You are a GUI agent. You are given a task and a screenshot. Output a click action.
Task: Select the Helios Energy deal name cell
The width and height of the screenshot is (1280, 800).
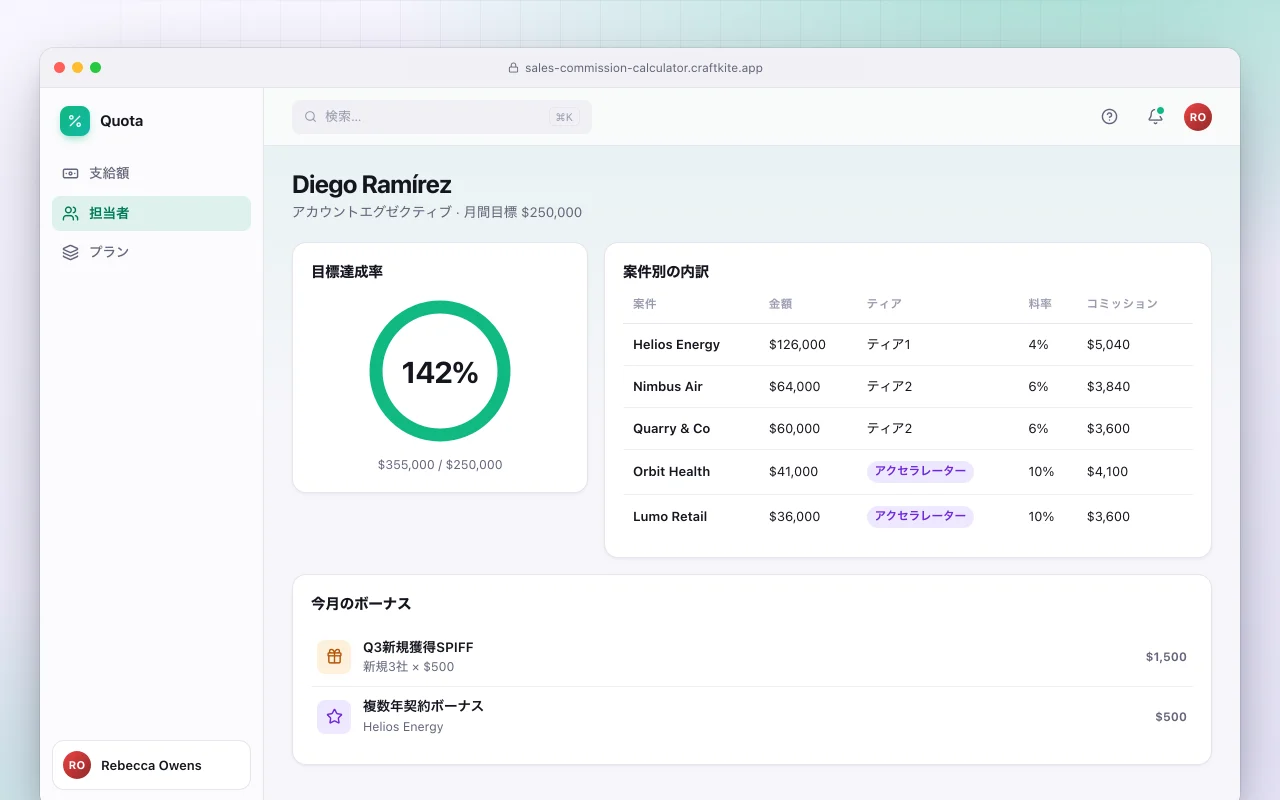point(676,345)
